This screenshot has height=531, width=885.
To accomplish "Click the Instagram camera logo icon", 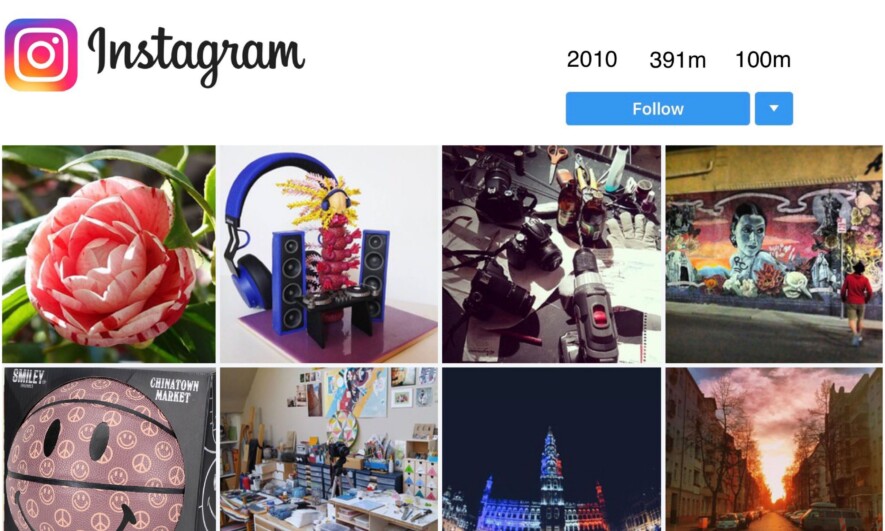I will 41,55.
